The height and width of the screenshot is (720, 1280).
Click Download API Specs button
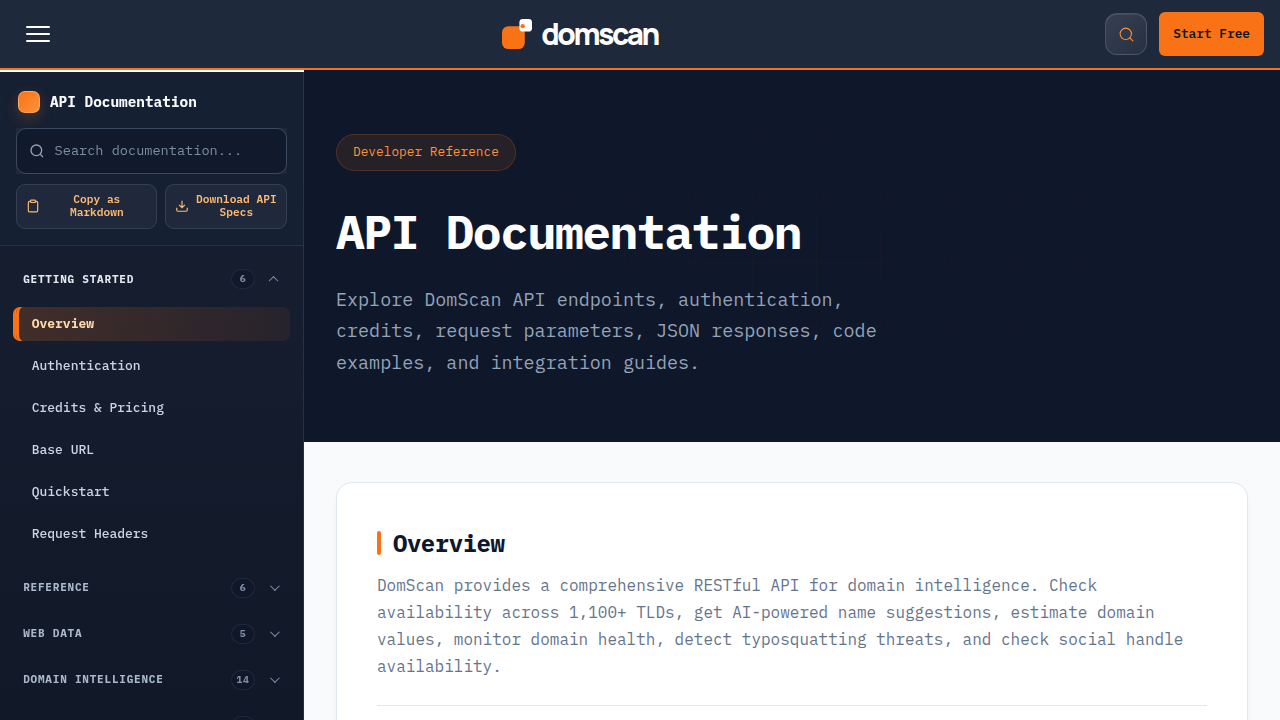coord(226,206)
